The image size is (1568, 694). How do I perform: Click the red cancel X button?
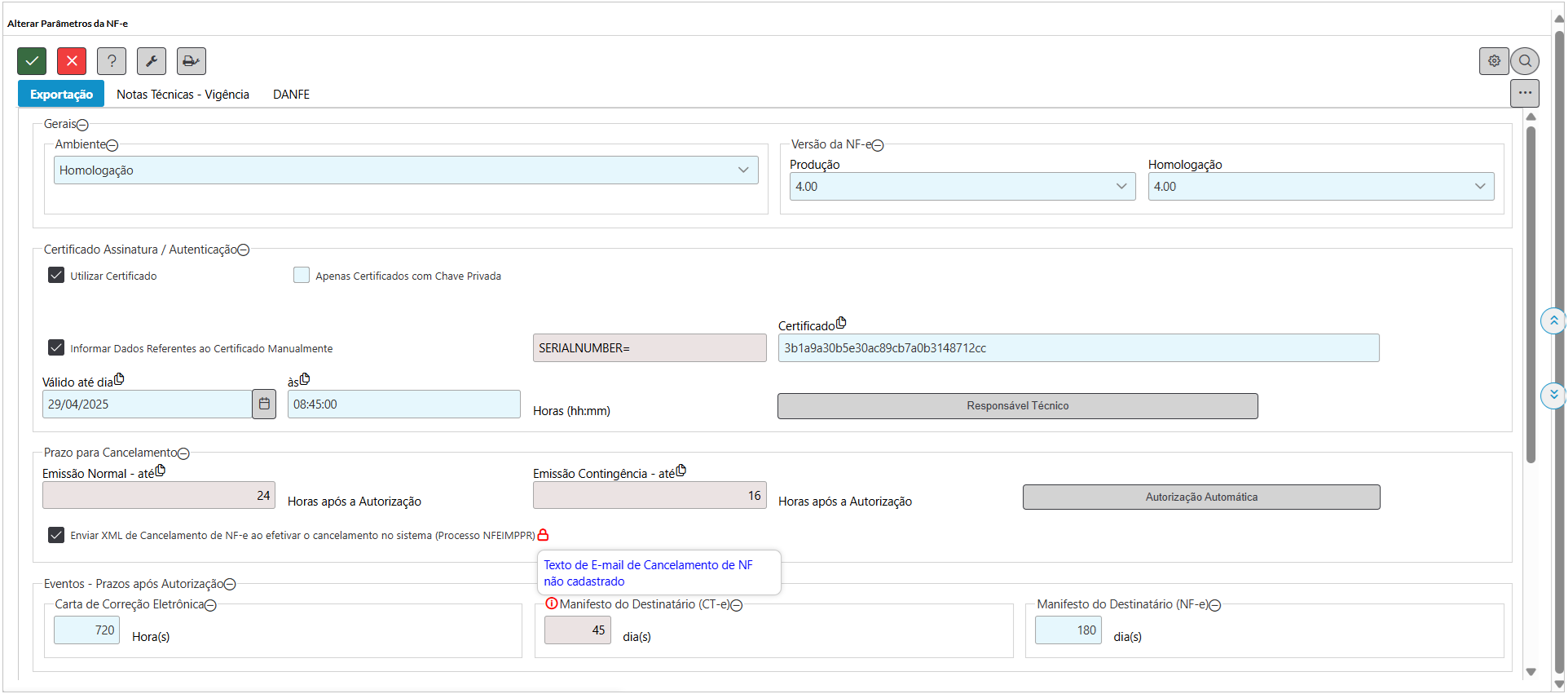[72, 61]
